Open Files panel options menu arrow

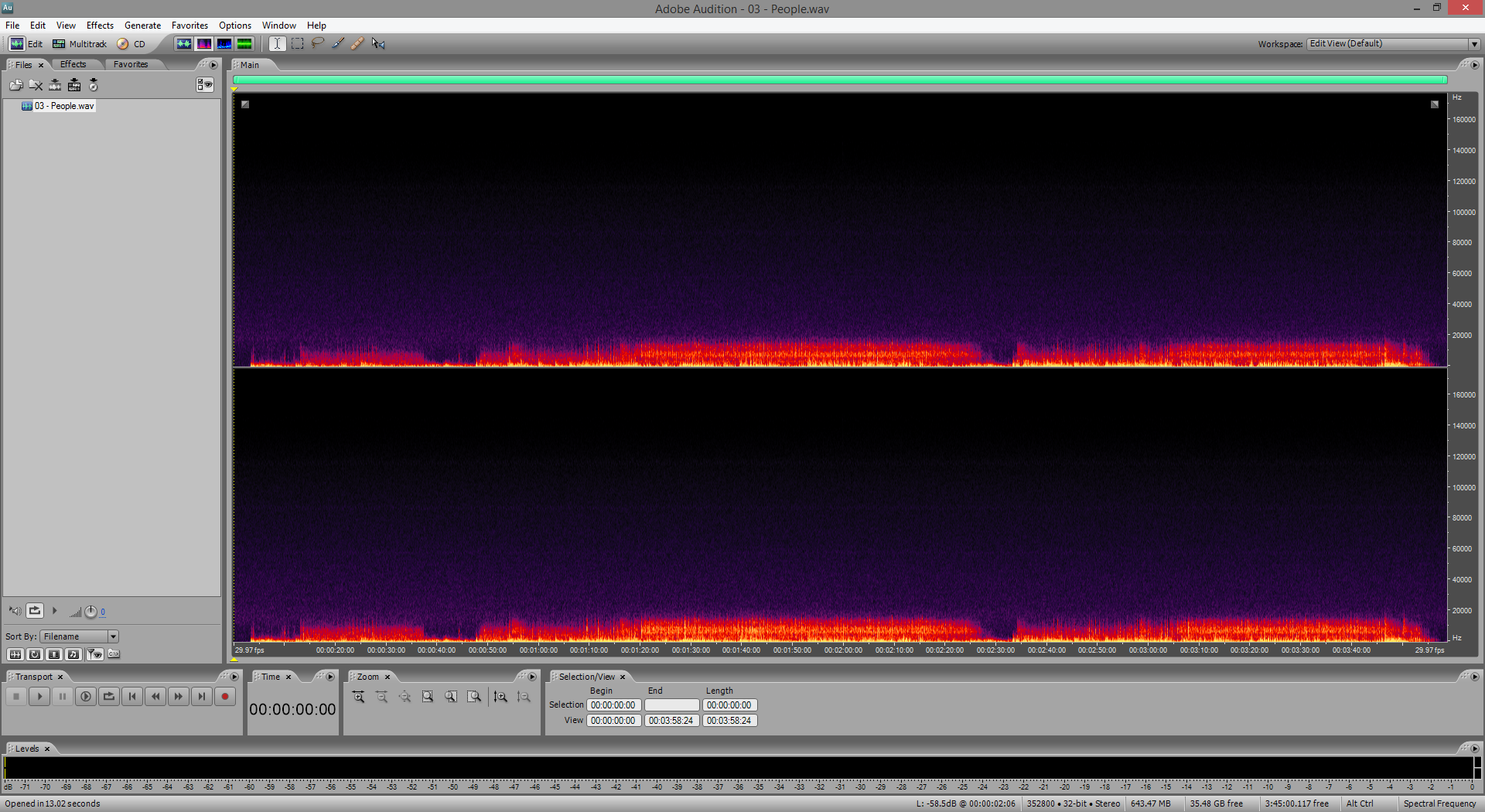click(x=214, y=65)
